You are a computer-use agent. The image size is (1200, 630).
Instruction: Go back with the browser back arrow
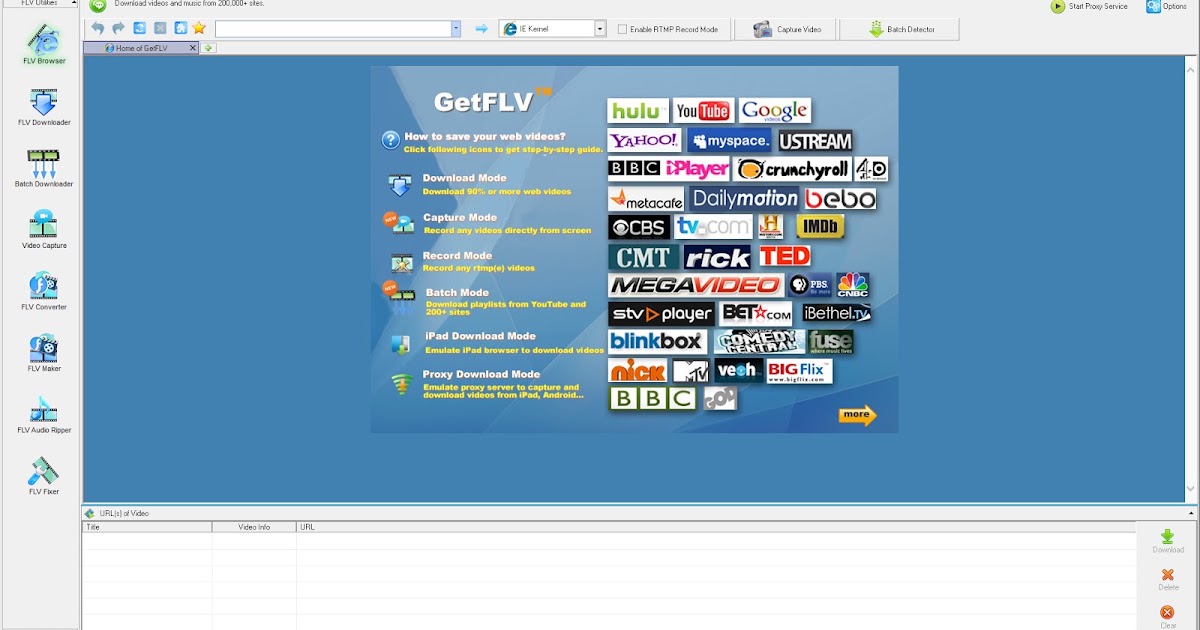click(x=98, y=29)
